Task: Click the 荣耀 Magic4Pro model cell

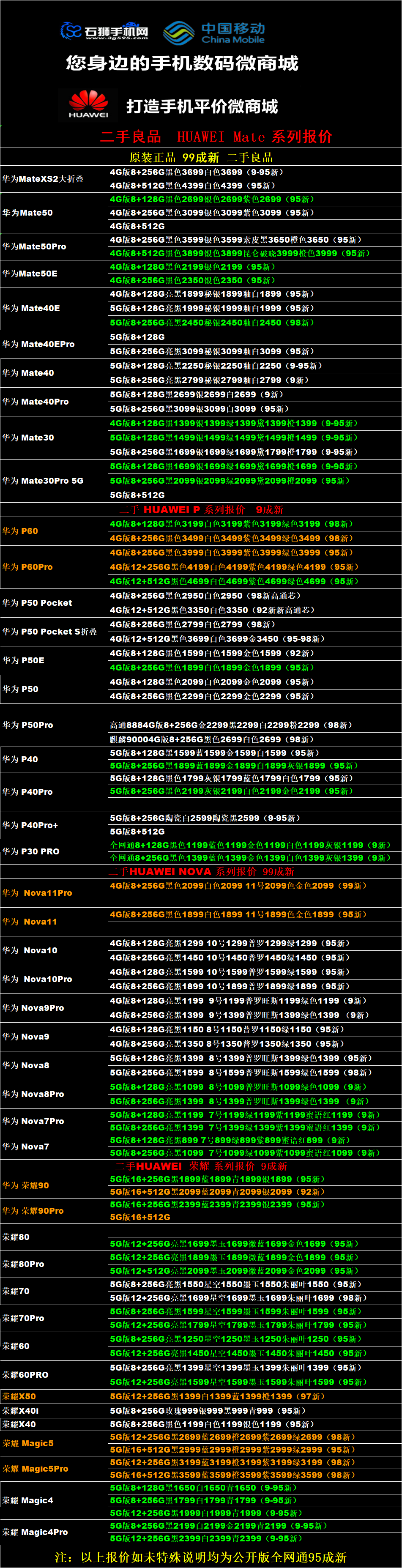Action: [54, 1532]
